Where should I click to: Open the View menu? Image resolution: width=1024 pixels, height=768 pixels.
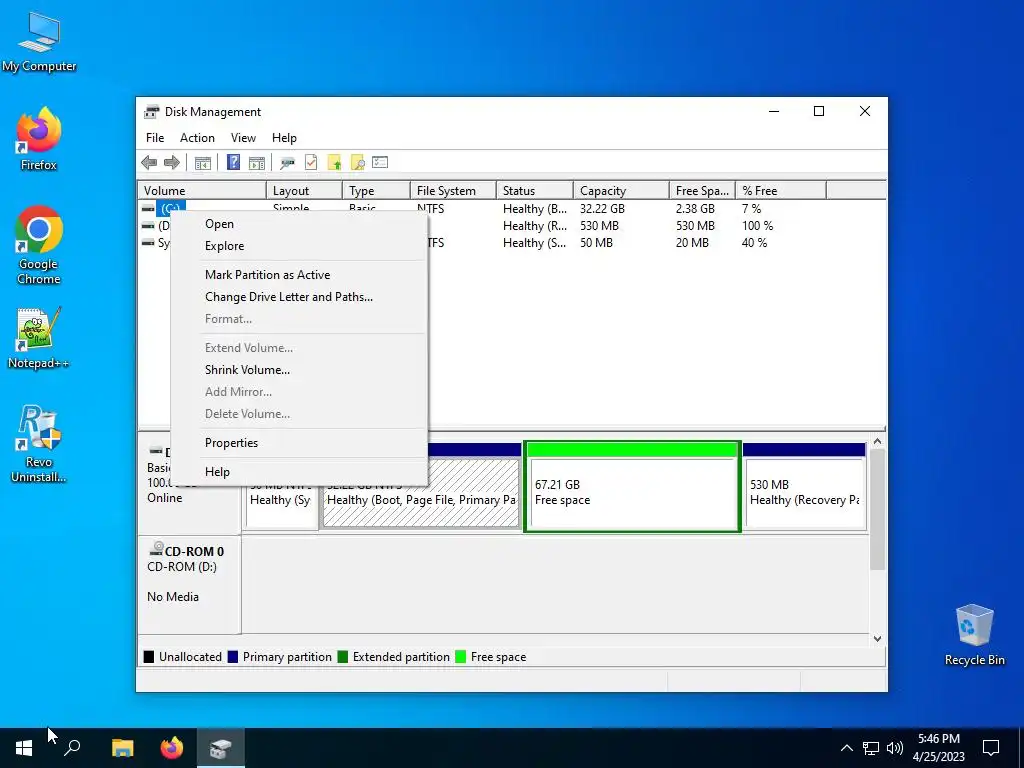[x=243, y=138]
